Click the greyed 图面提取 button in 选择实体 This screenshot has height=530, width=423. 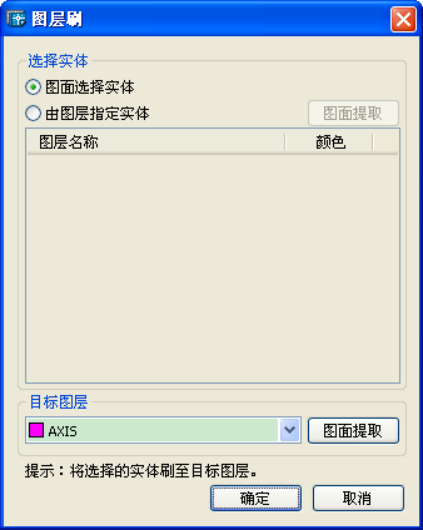pos(353,113)
